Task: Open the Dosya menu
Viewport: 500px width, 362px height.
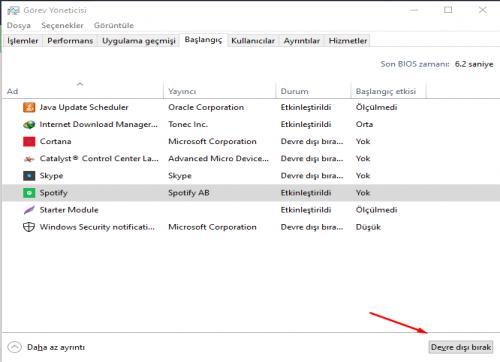Action: [19, 25]
